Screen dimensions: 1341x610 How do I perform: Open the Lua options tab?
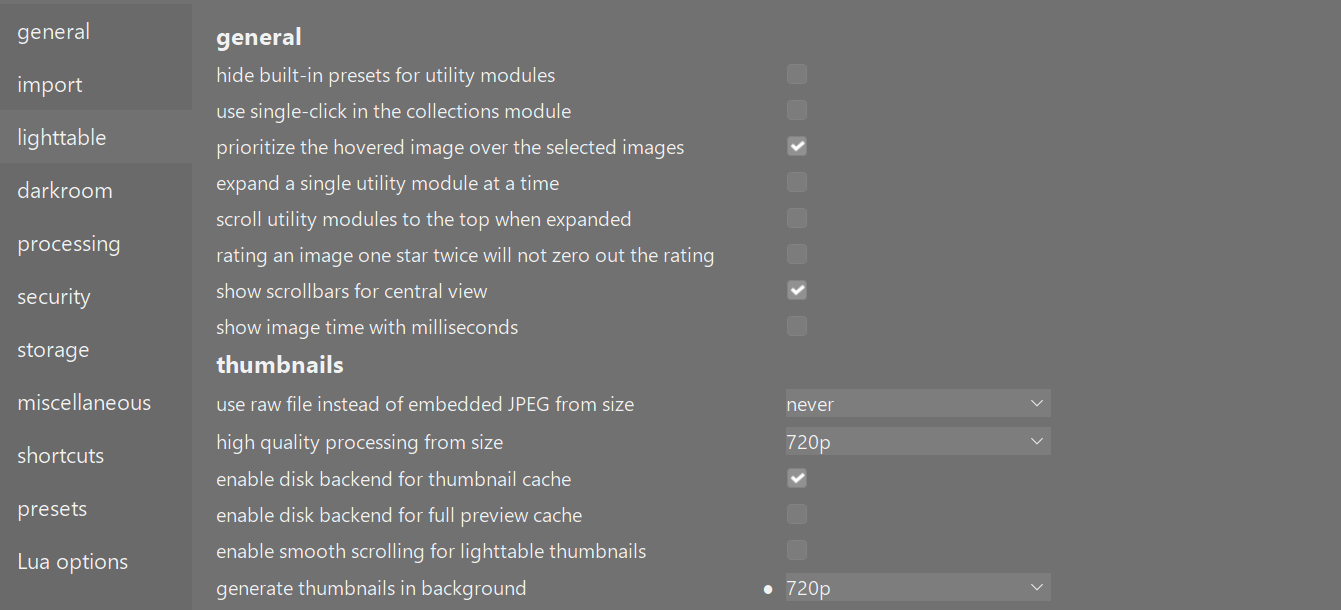73,562
